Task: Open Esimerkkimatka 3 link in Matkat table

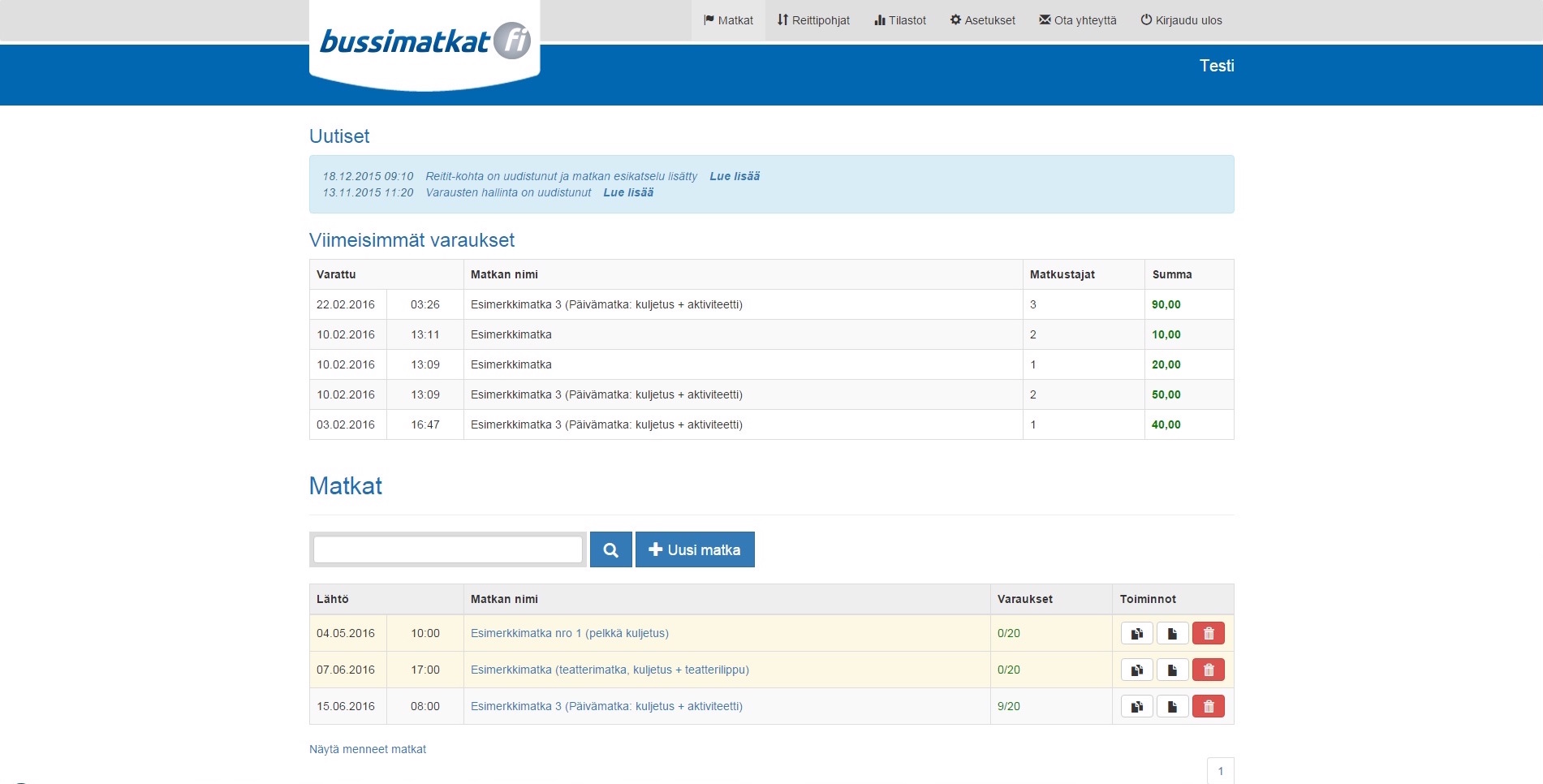Action: point(606,706)
